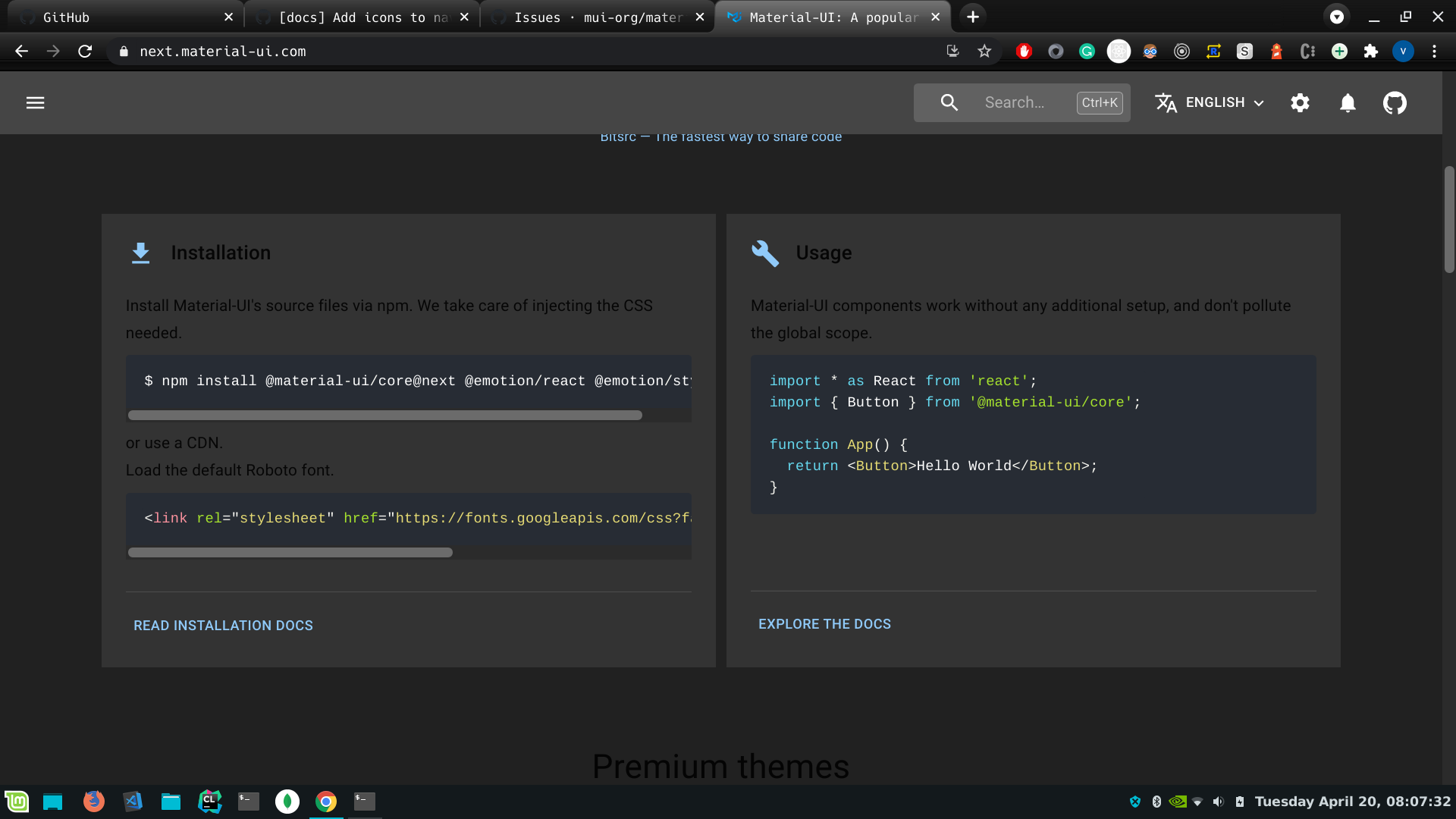Open the settings gear in the Material-UI header
This screenshot has width=1456, height=819.
click(x=1300, y=102)
